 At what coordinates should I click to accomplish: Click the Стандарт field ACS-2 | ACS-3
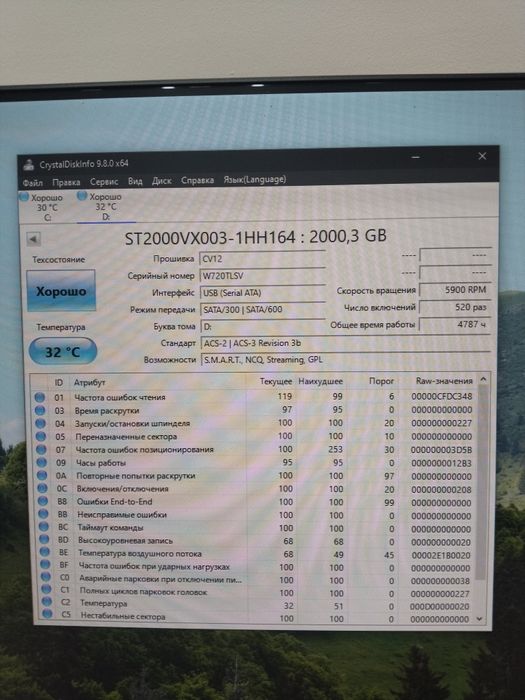click(346, 343)
